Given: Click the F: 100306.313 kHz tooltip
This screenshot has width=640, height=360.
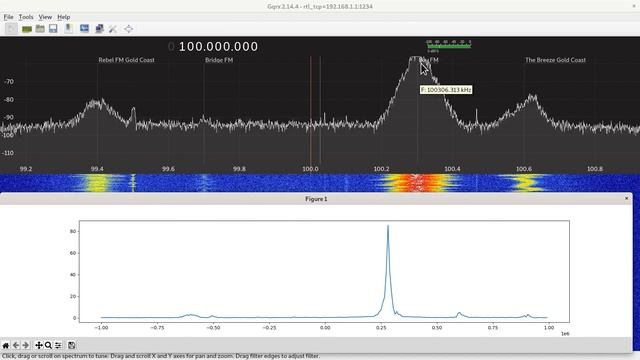Looking at the screenshot, I should tap(446, 90).
